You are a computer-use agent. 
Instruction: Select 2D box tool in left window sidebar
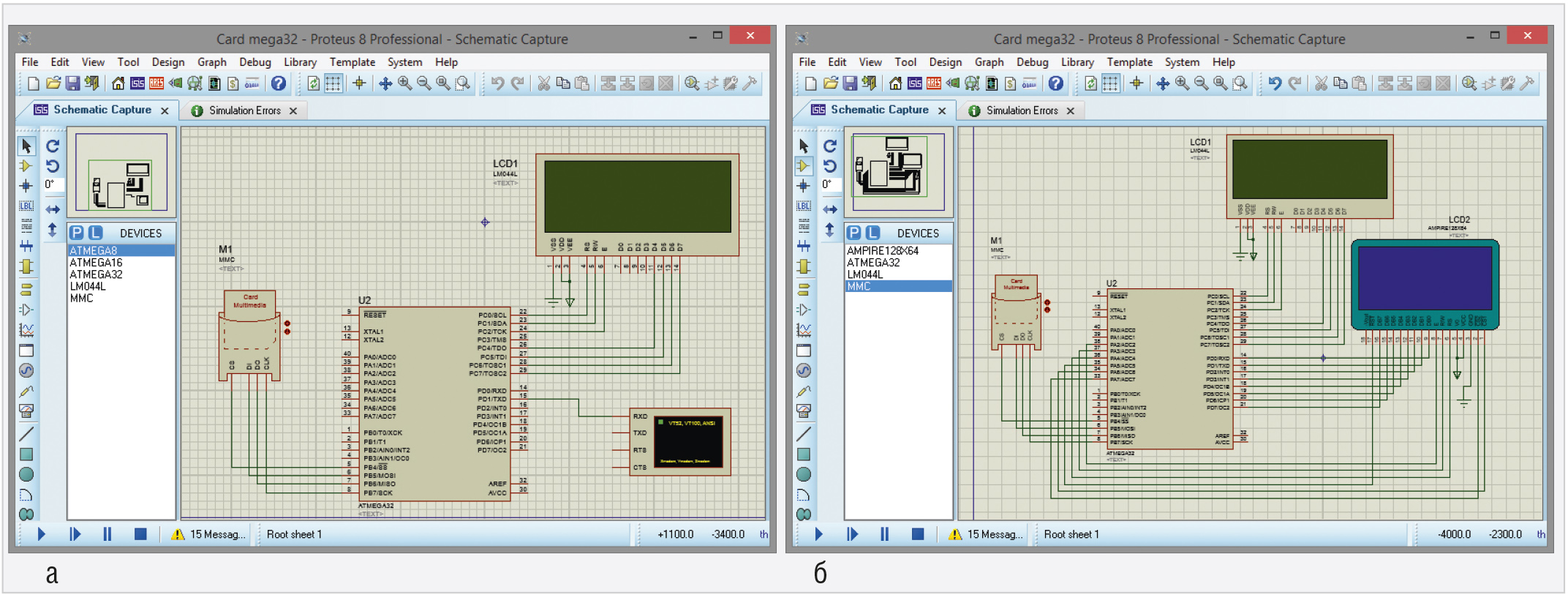[26, 454]
